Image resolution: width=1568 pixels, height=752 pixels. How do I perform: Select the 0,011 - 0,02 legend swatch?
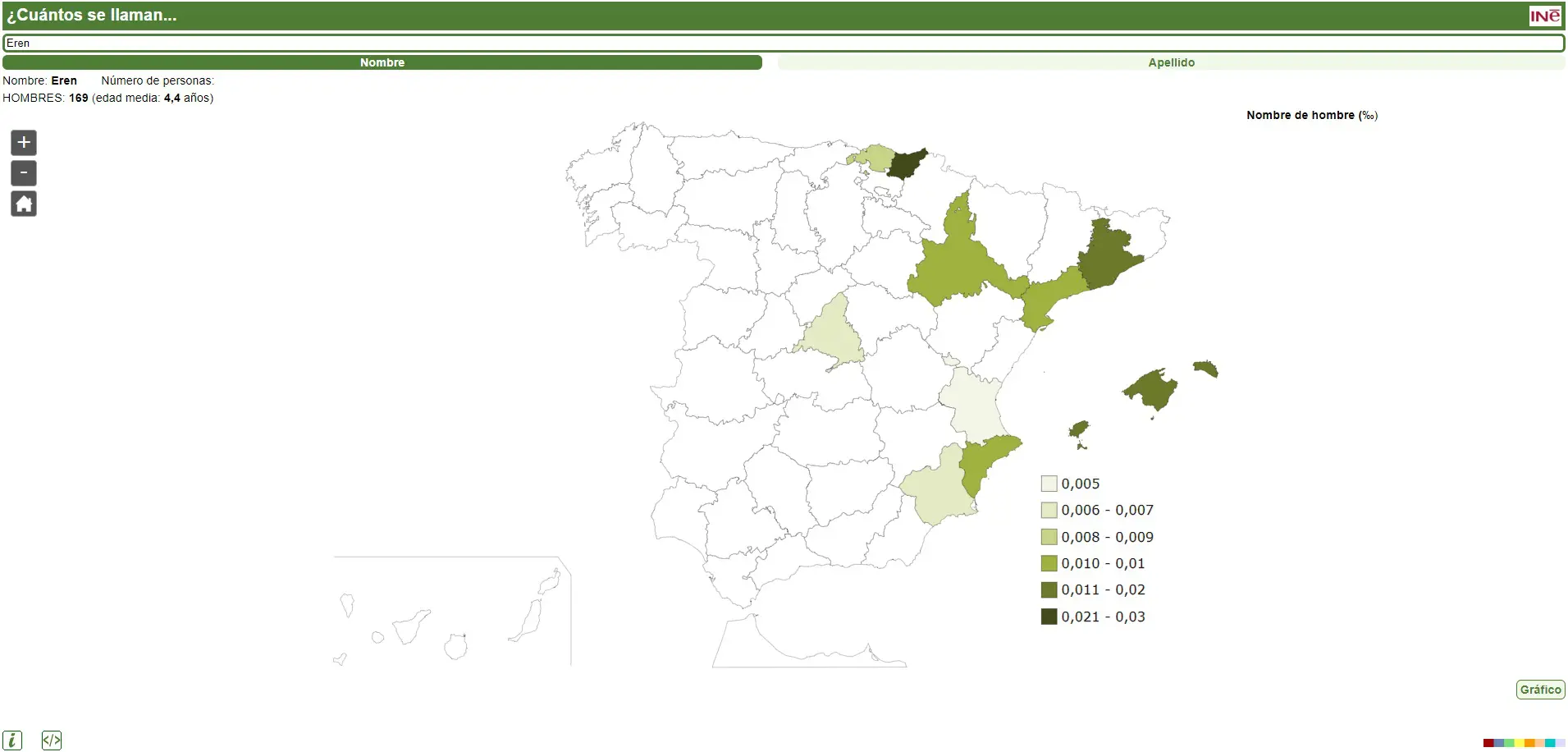click(1049, 589)
